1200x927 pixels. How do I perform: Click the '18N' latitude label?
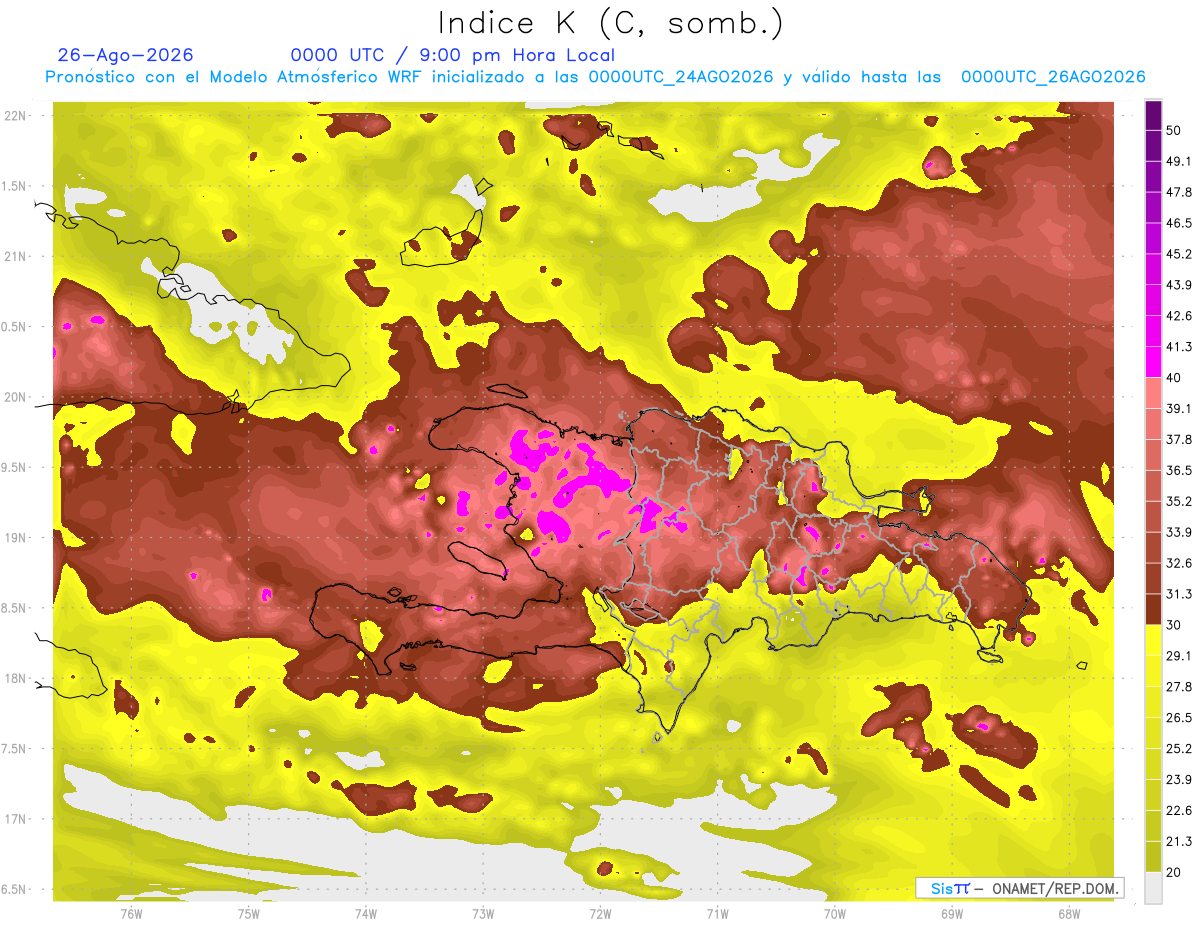click(16, 679)
